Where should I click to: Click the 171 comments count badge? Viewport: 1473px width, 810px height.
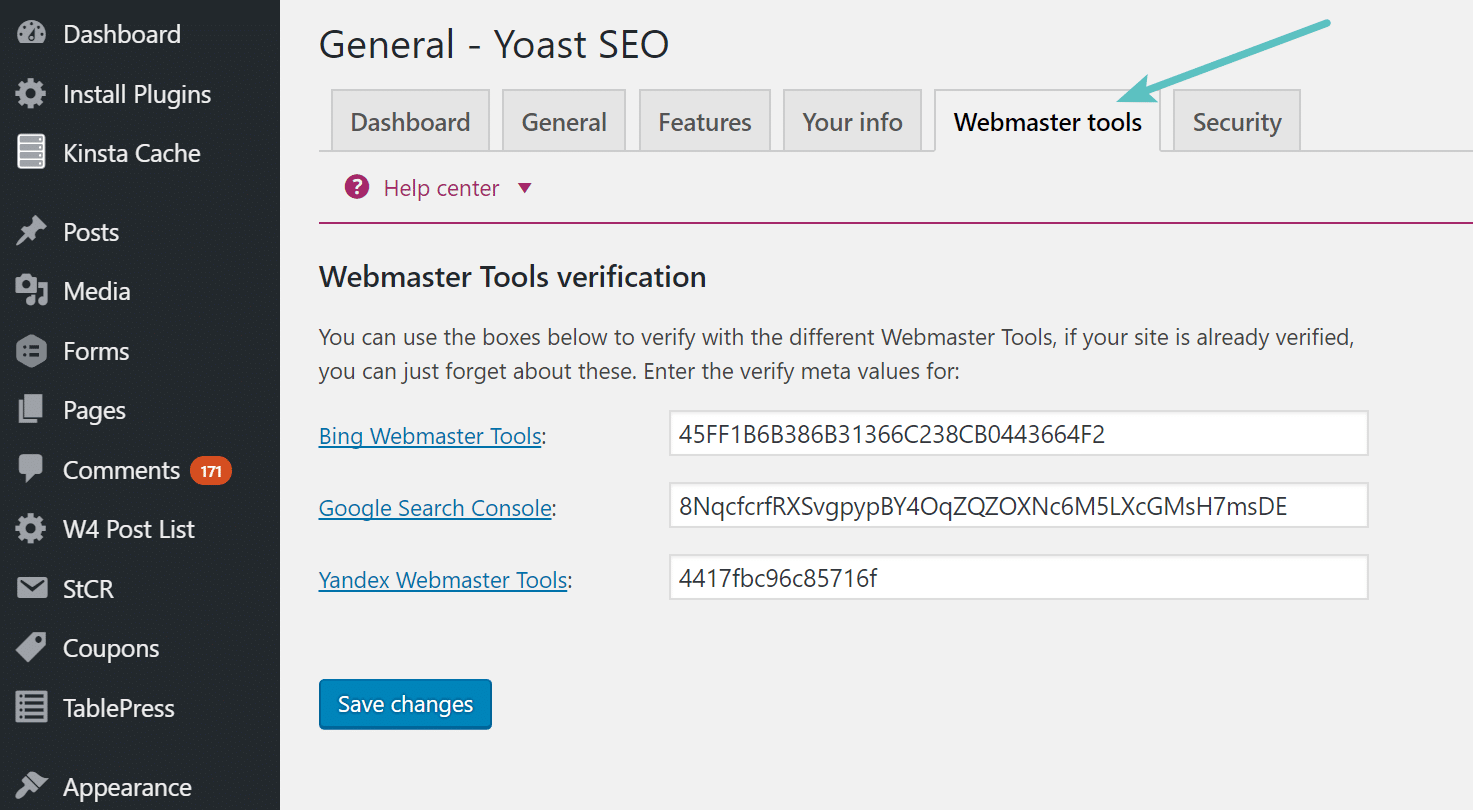[x=211, y=470]
